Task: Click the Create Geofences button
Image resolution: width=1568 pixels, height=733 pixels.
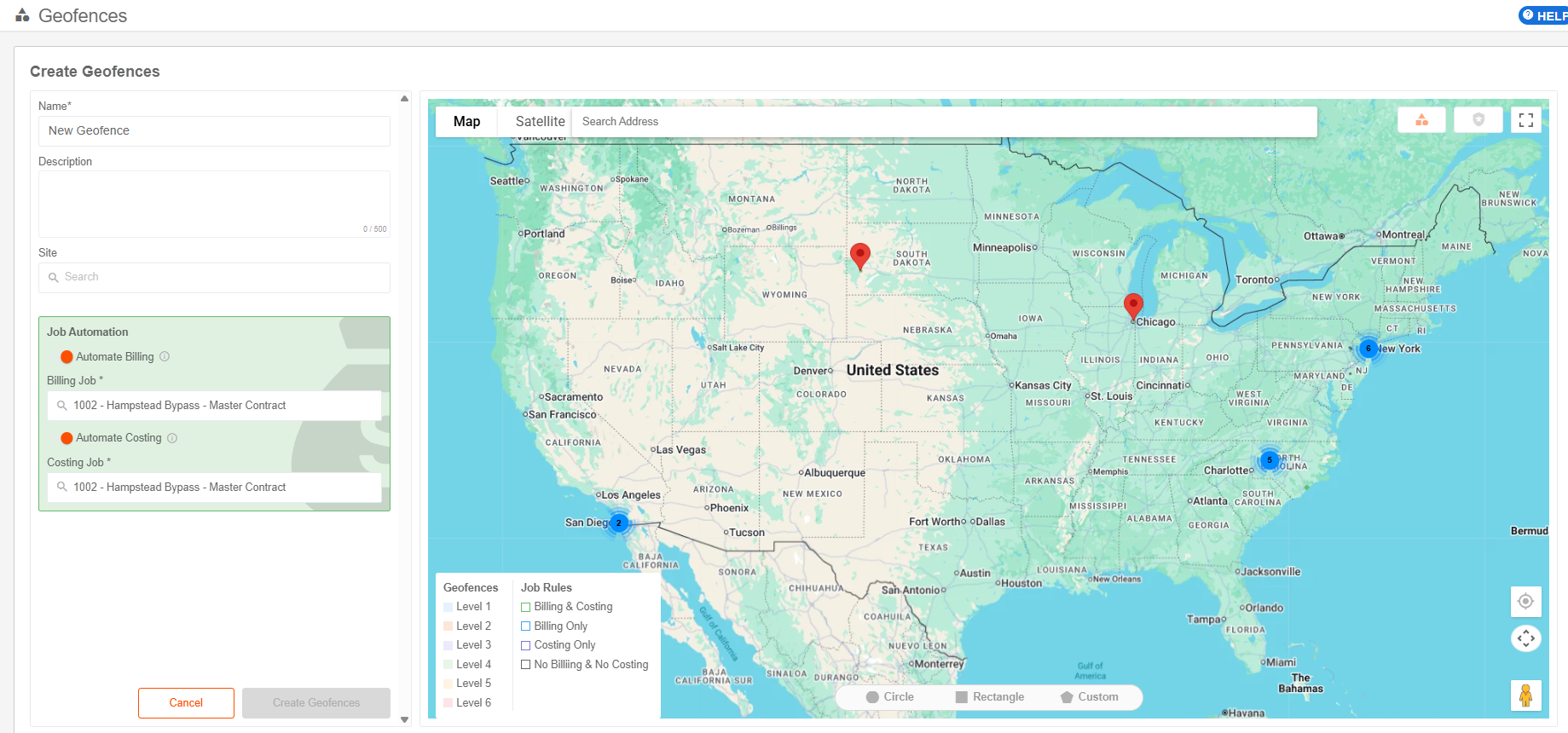Action: (x=316, y=703)
